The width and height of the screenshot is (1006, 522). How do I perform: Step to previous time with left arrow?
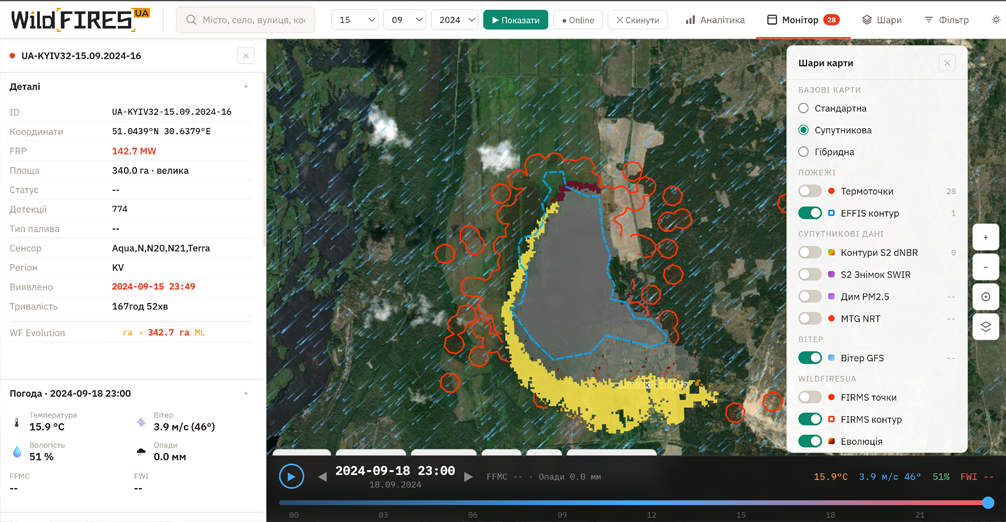pyautogui.click(x=322, y=476)
